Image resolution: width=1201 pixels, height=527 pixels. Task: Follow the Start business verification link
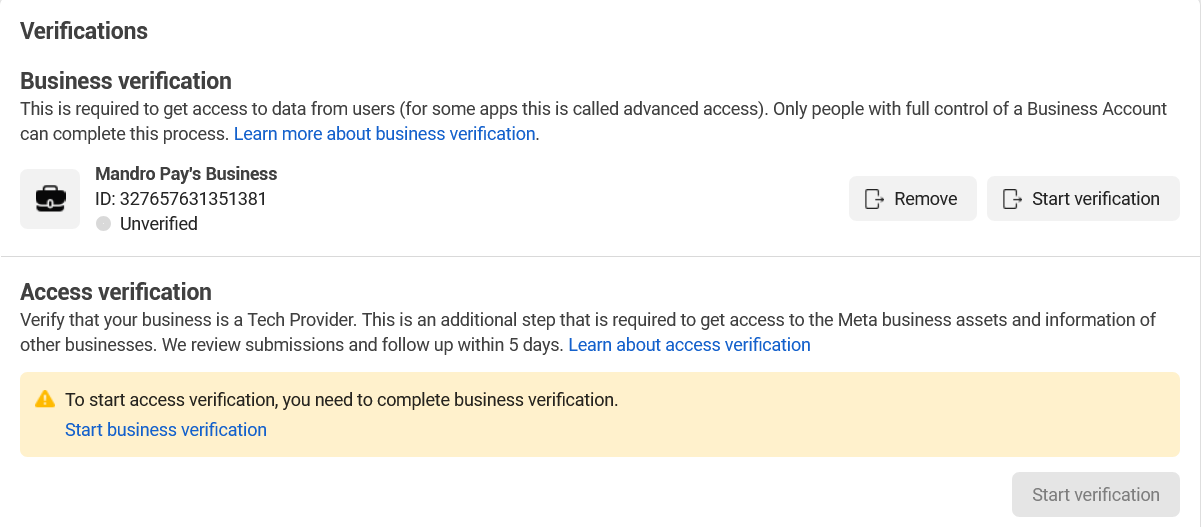click(166, 430)
